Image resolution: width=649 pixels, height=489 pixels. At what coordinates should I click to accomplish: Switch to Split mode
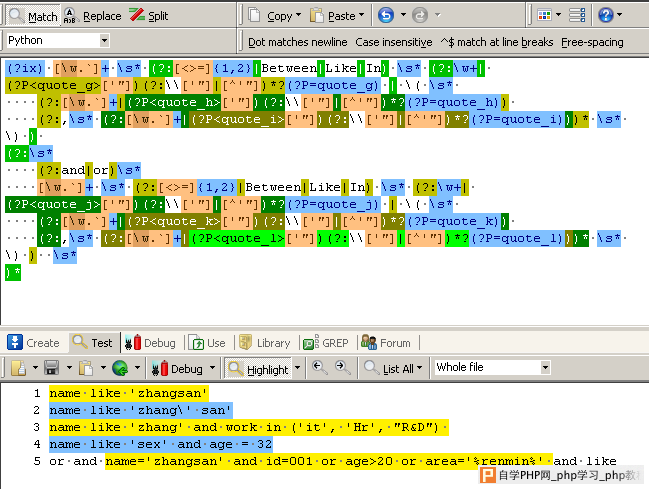(x=149, y=16)
